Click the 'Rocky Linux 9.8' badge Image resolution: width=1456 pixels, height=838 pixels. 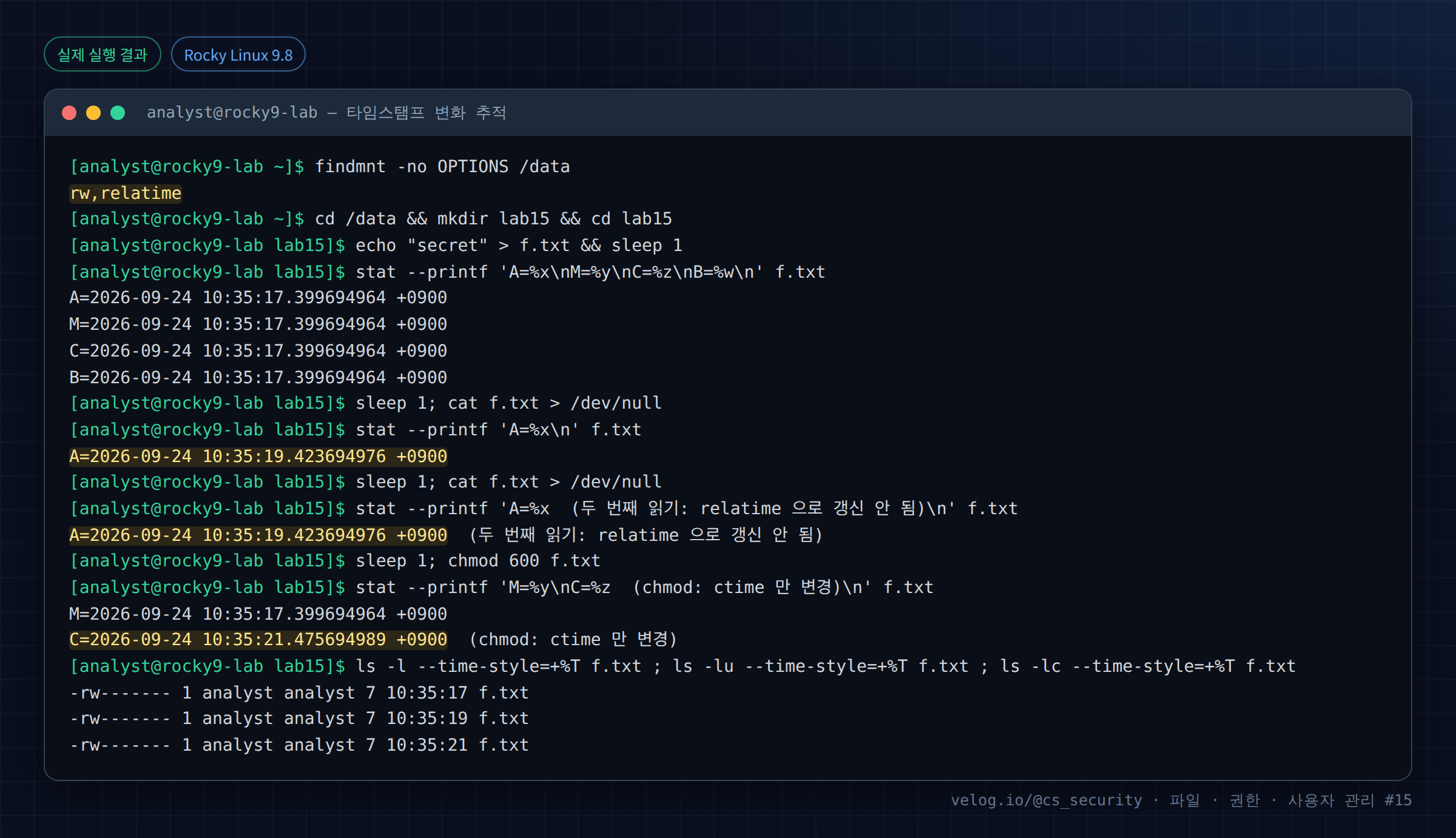pos(238,55)
